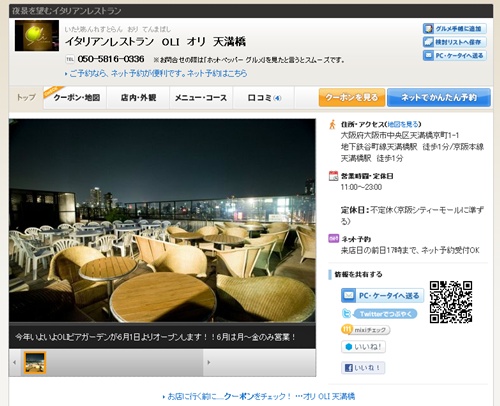Send info via envelope PC・ケータイへ送る button
This screenshot has height=406, width=500.
click(x=382, y=295)
